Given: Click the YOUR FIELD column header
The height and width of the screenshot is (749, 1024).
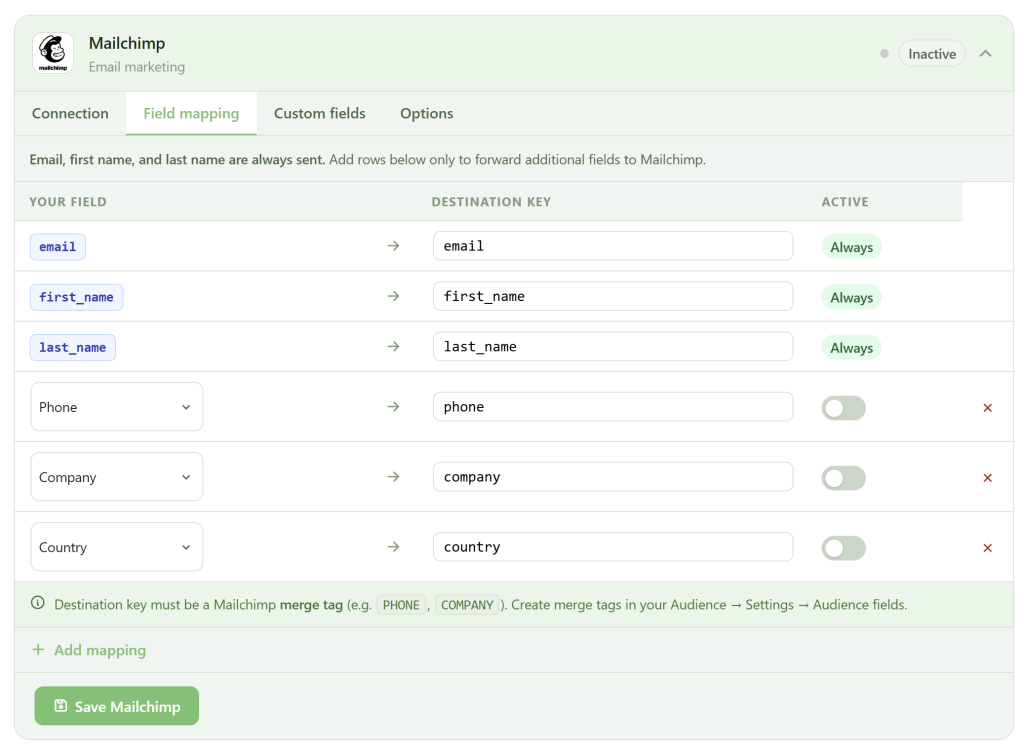Looking at the screenshot, I should 68,202.
